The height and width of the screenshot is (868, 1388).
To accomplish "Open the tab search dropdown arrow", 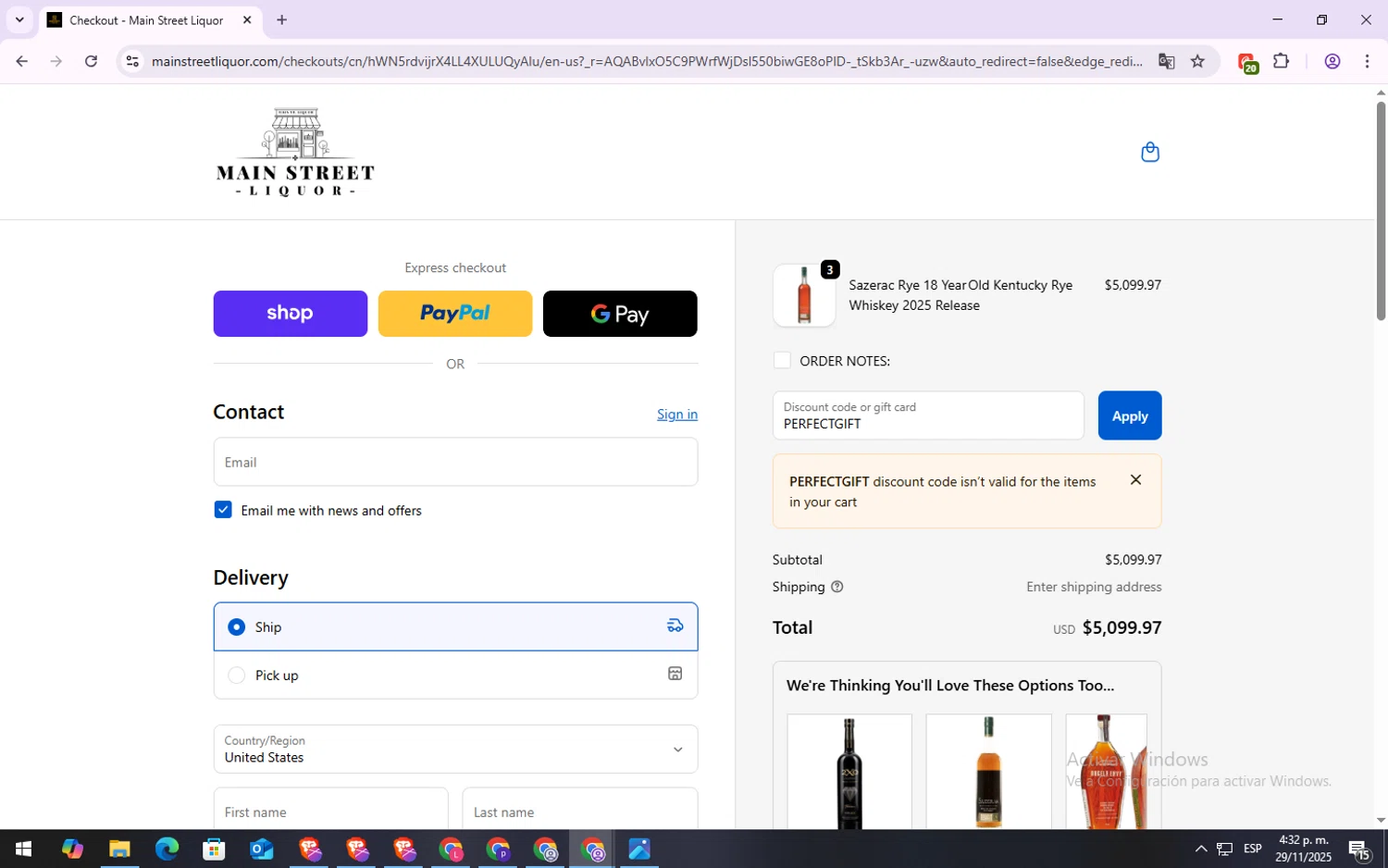I will pos(19,19).
